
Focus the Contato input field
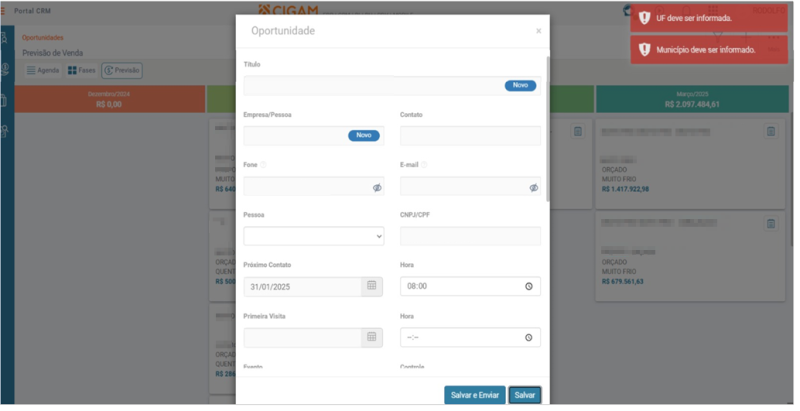click(x=470, y=136)
